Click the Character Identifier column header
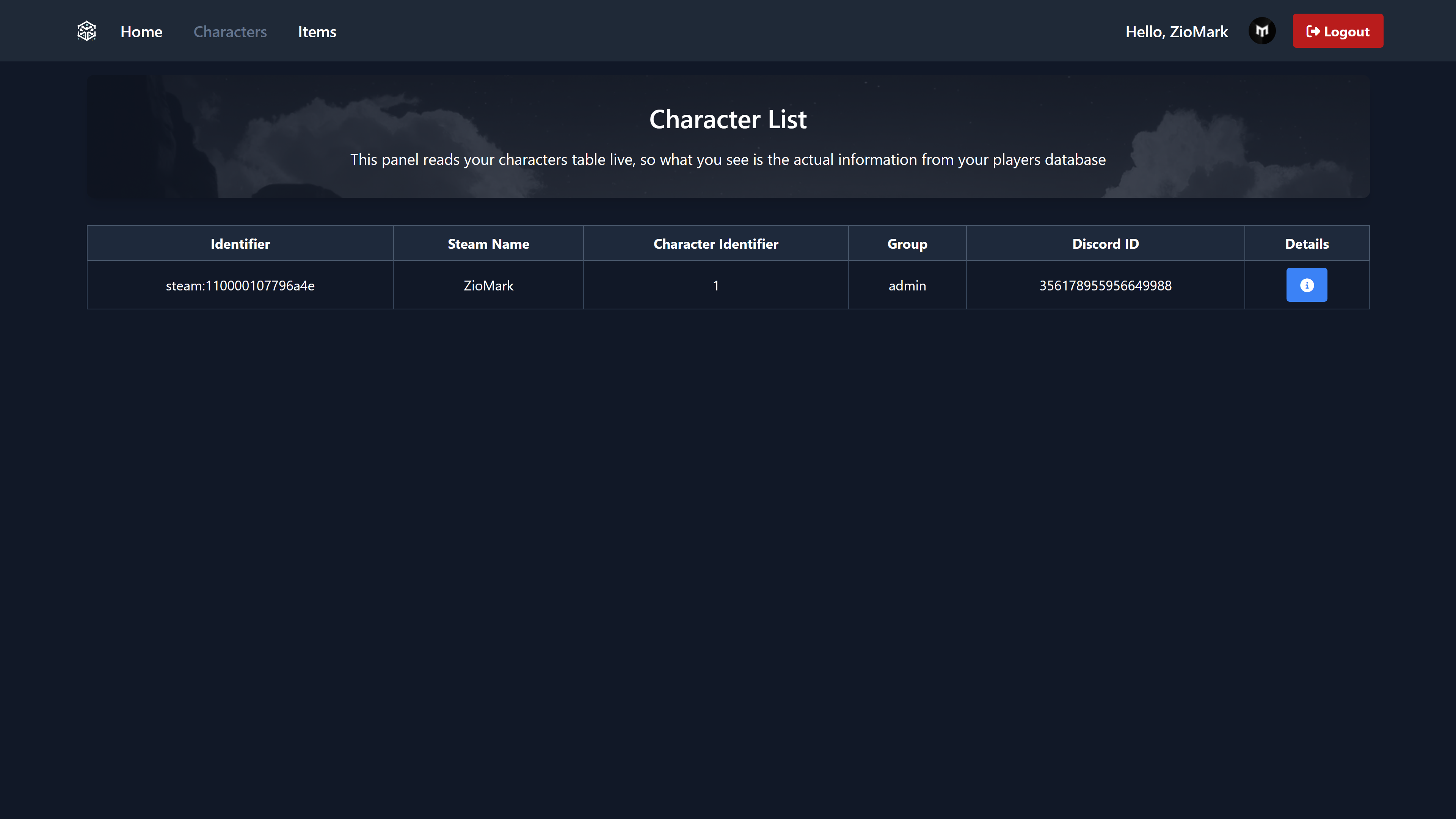This screenshot has height=819, width=1456. pos(715,243)
